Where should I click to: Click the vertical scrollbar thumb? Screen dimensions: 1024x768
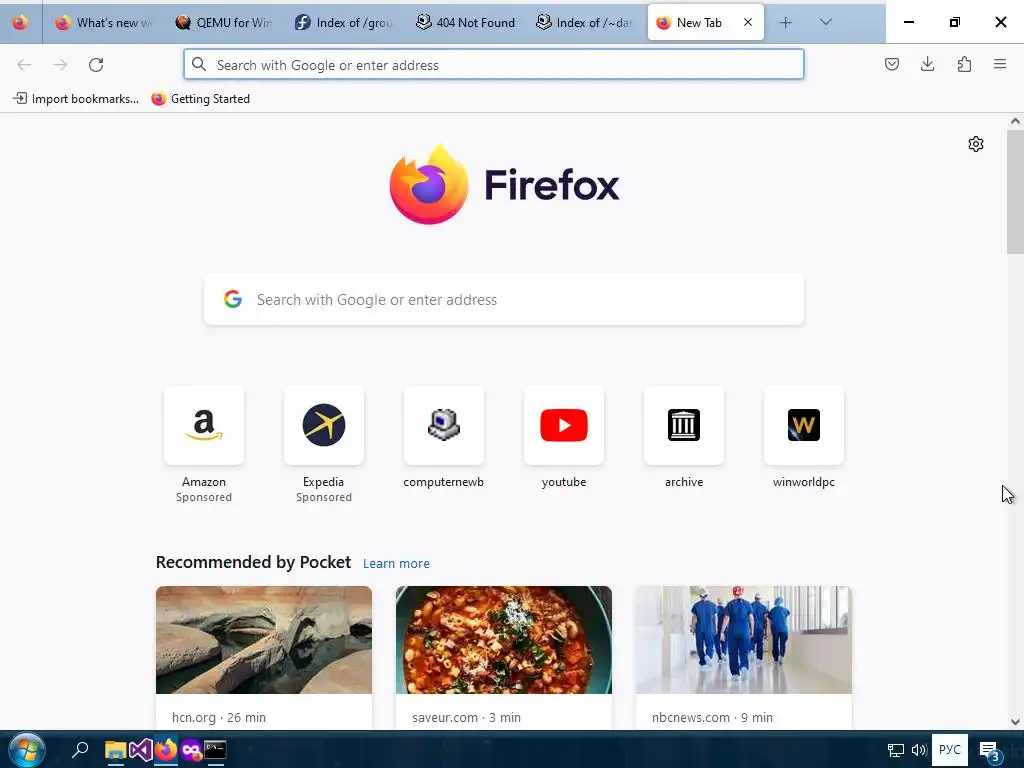click(1015, 192)
